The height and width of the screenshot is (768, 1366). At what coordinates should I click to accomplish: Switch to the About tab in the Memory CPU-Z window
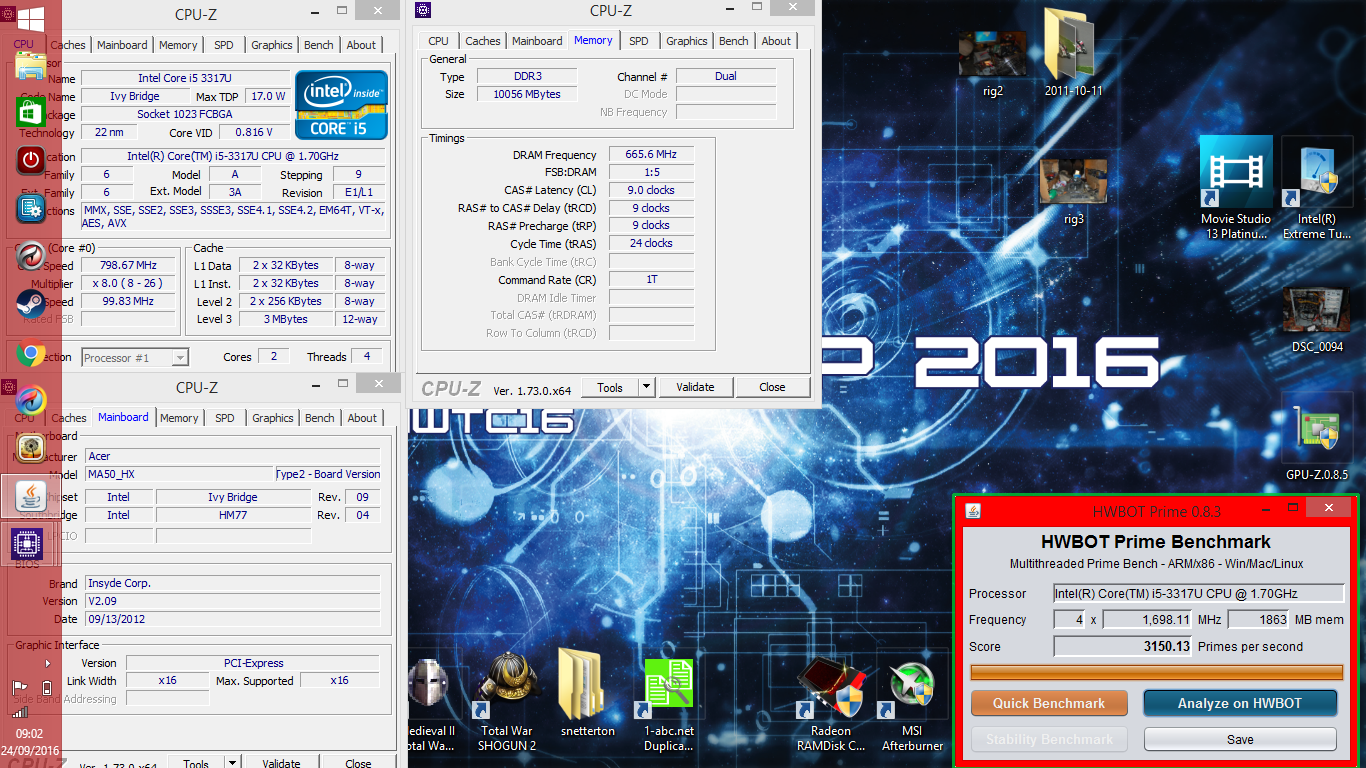(776, 41)
